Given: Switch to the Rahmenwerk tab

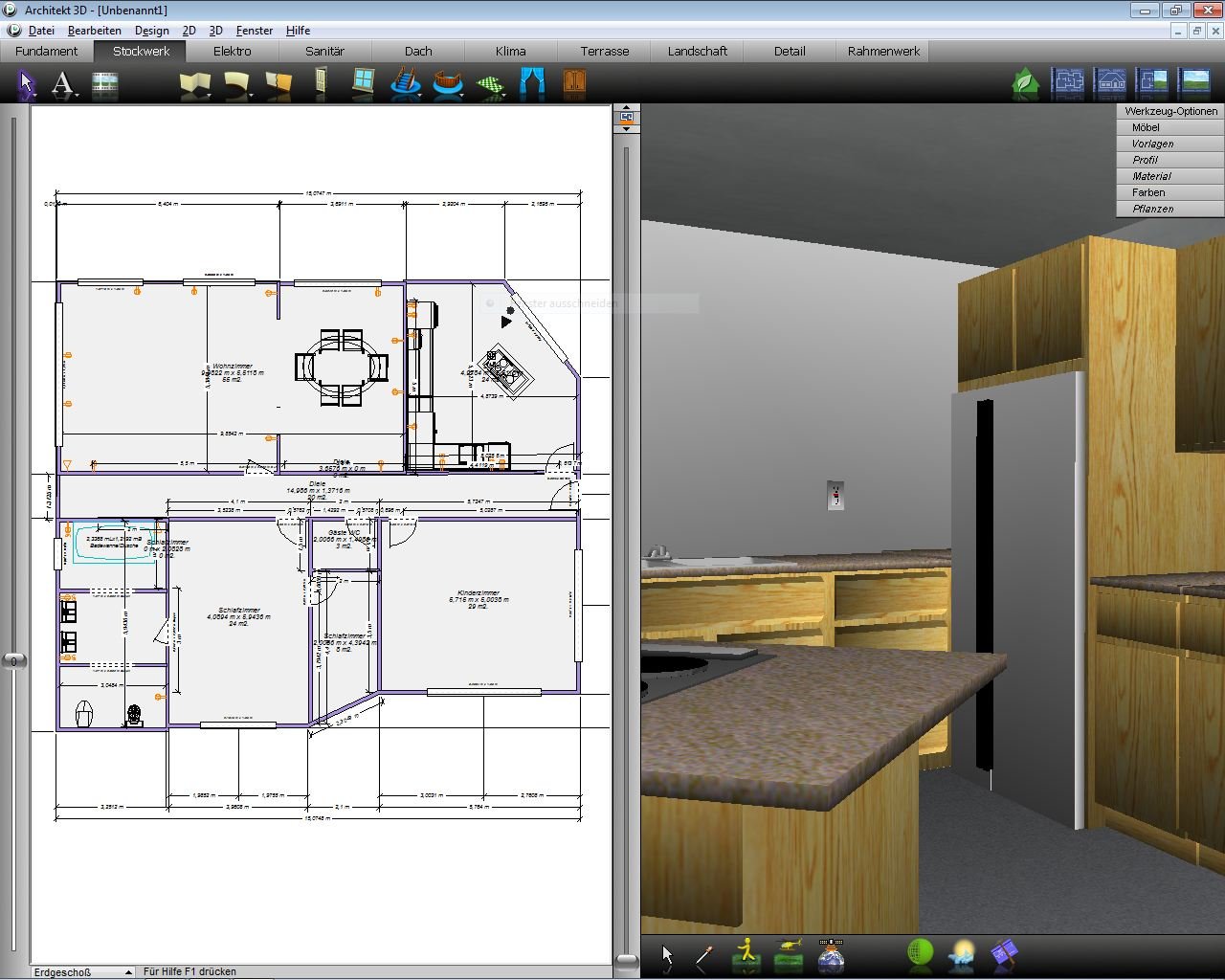Looking at the screenshot, I should tap(883, 51).
